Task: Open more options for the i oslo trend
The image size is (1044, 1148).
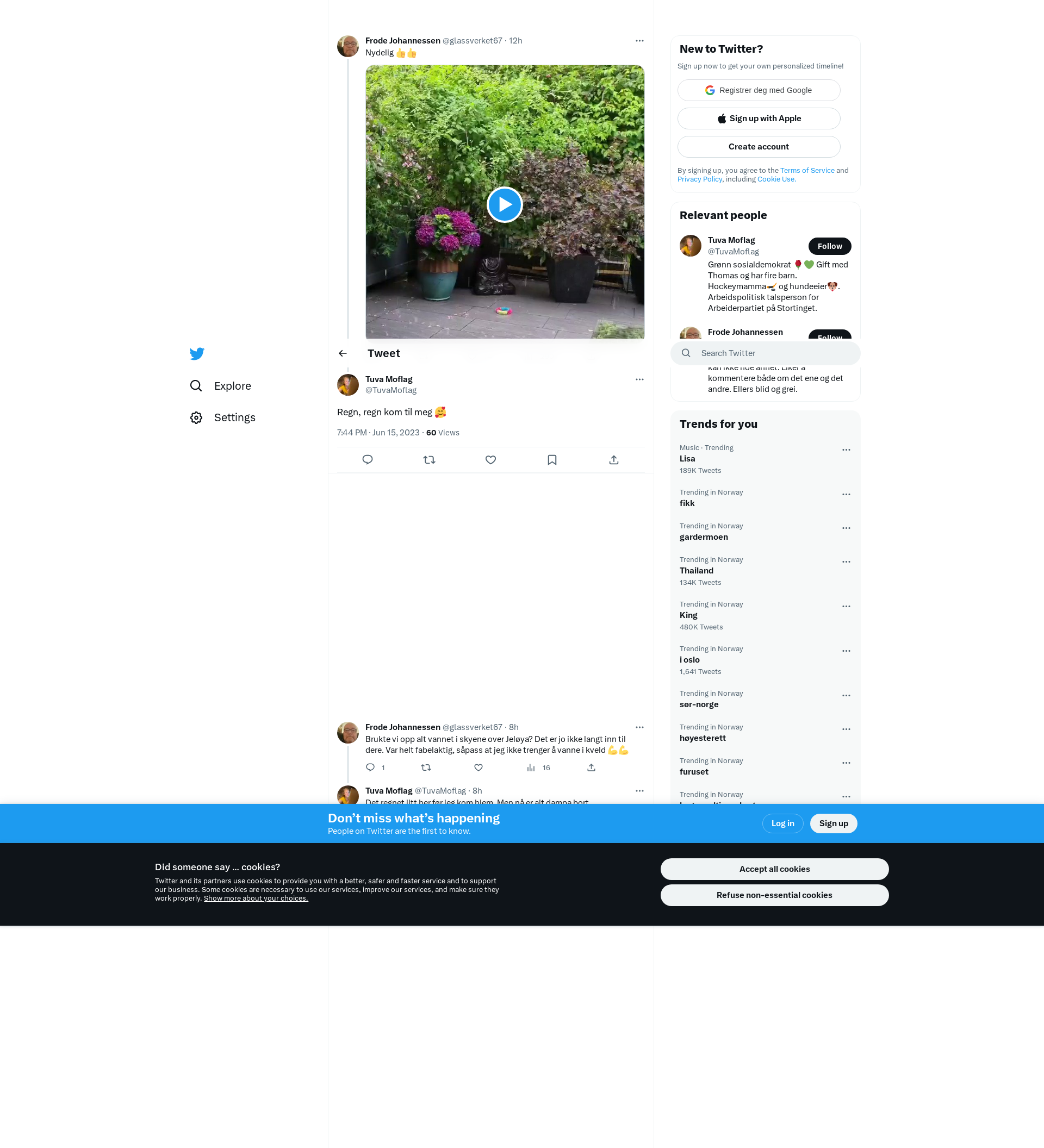Action: (846, 651)
